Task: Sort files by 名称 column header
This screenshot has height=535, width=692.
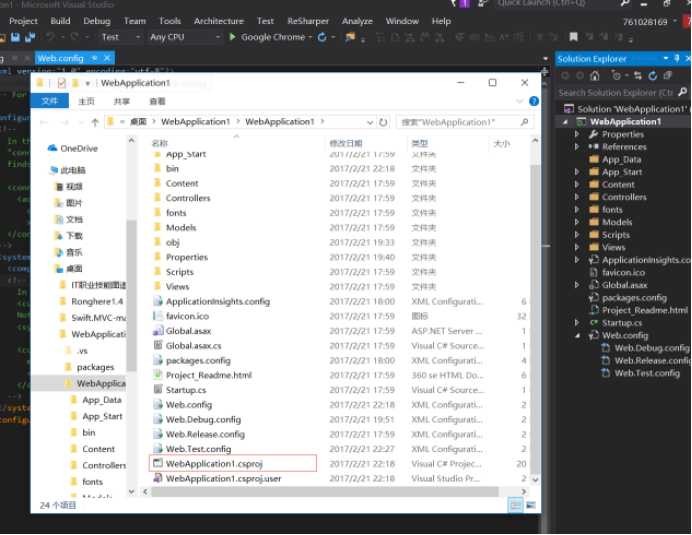Action: point(159,143)
